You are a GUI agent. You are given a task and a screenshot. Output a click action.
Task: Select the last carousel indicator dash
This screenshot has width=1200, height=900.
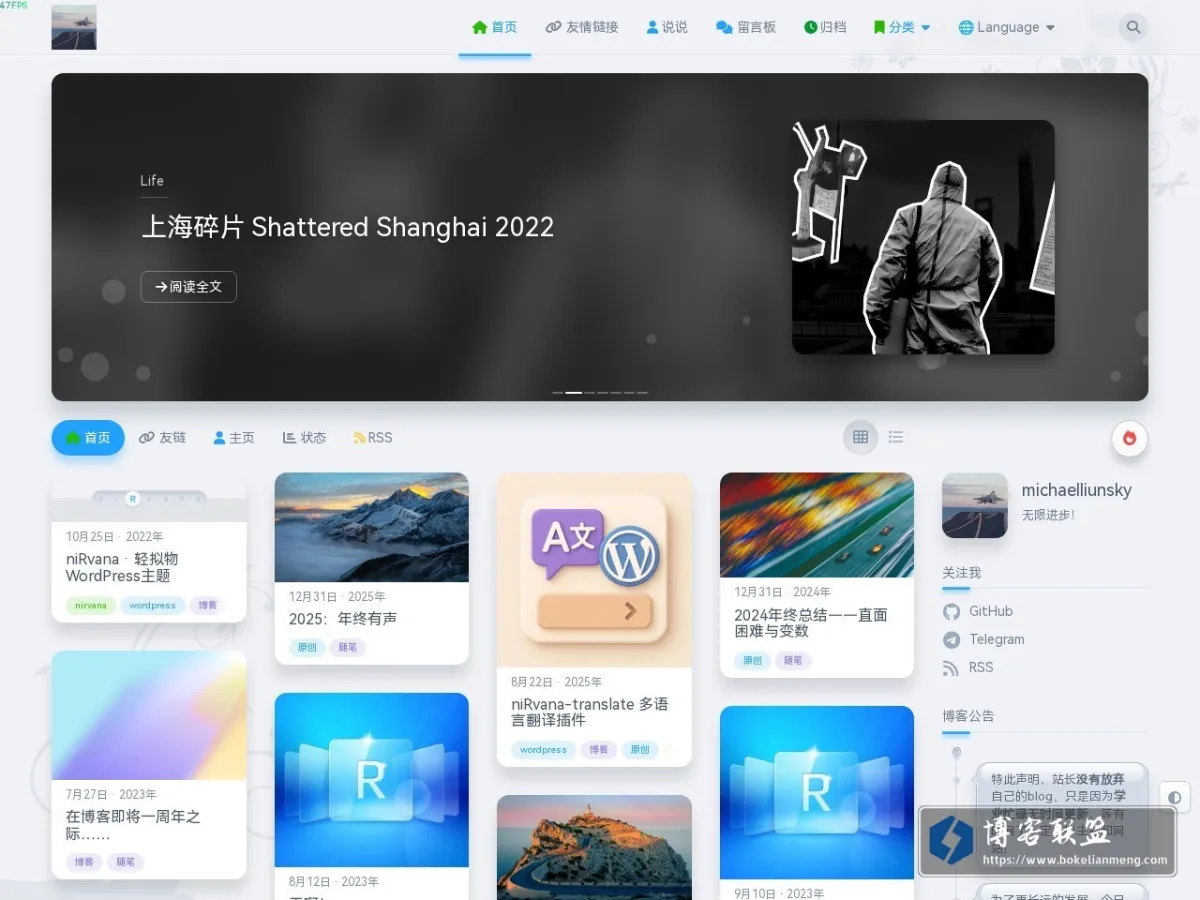[x=642, y=393]
